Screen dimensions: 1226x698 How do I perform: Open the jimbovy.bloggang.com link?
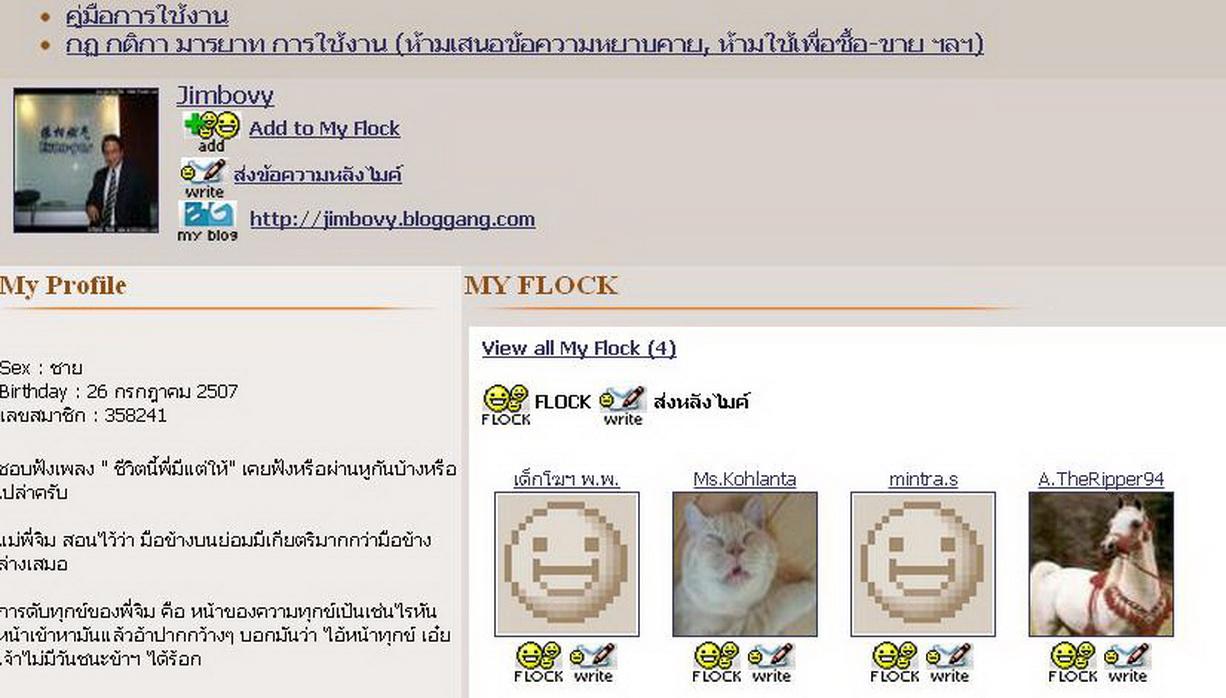pos(392,219)
